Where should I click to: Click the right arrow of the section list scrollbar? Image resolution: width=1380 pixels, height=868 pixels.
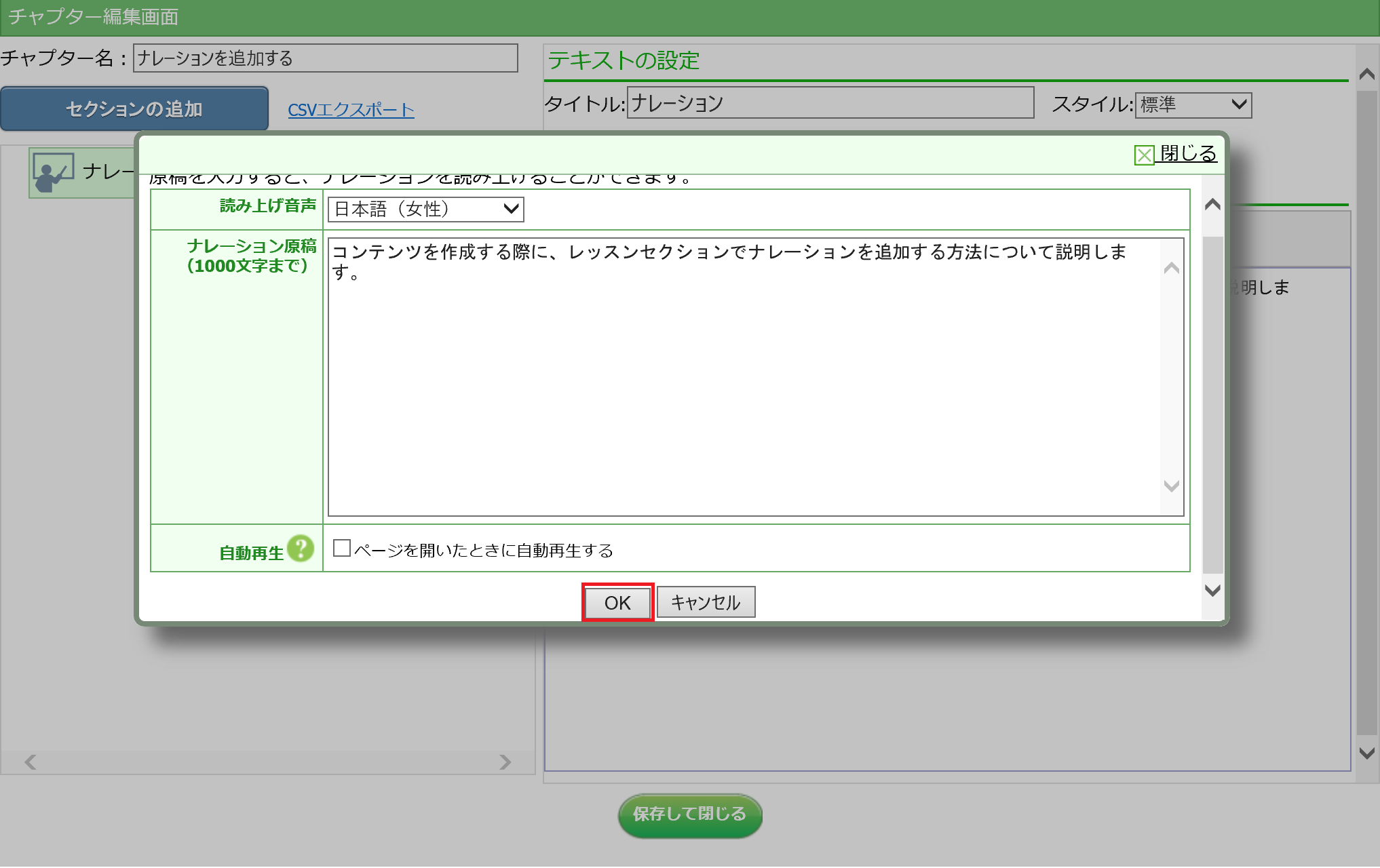tap(505, 762)
